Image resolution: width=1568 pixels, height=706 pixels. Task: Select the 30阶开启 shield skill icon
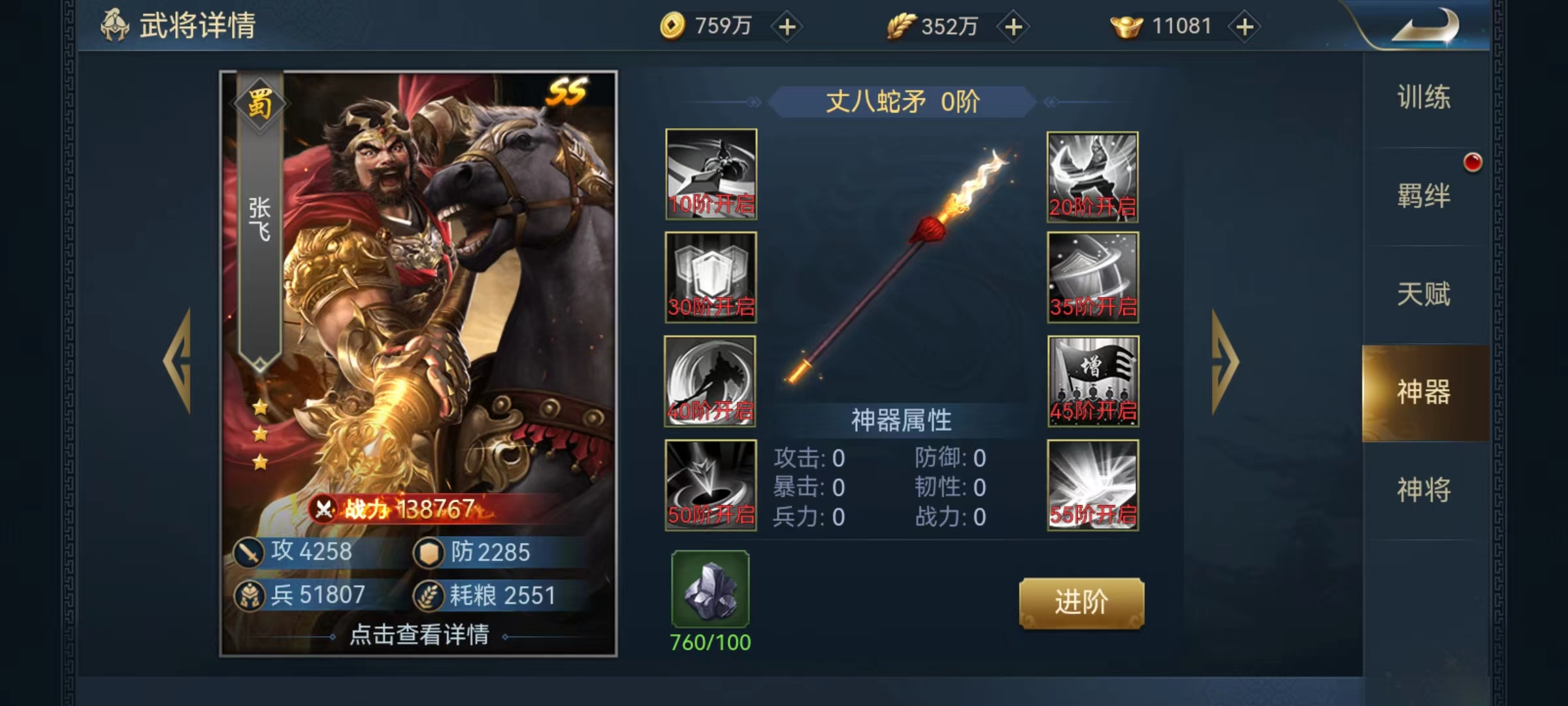(x=711, y=277)
